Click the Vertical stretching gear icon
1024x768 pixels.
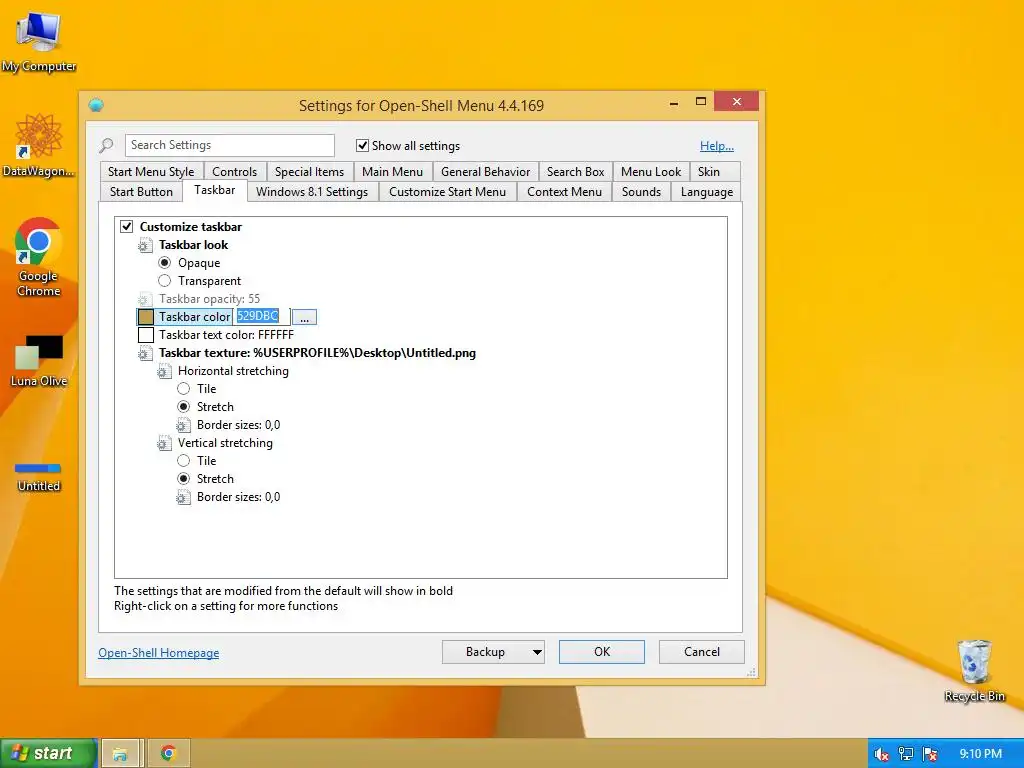(164, 443)
